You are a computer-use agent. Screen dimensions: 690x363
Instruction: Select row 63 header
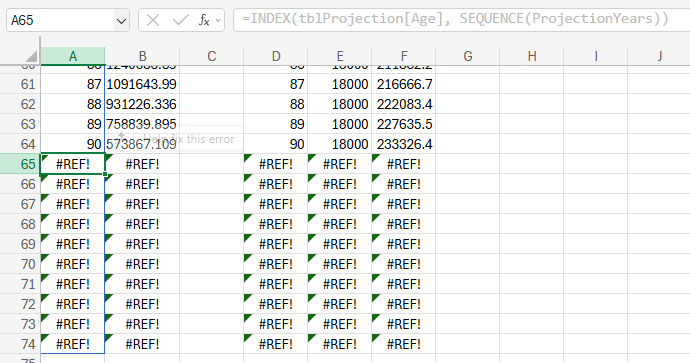[x=20, y=124]
